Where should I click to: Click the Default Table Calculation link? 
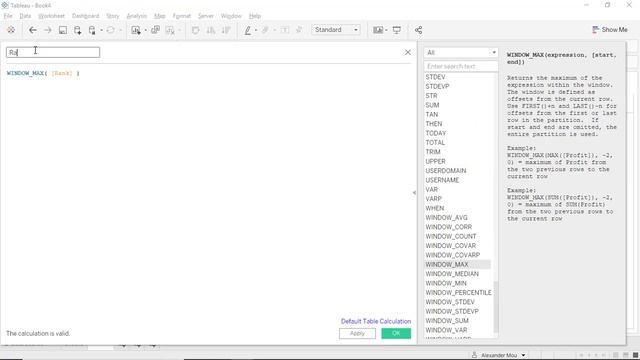(x=376, y=321)
